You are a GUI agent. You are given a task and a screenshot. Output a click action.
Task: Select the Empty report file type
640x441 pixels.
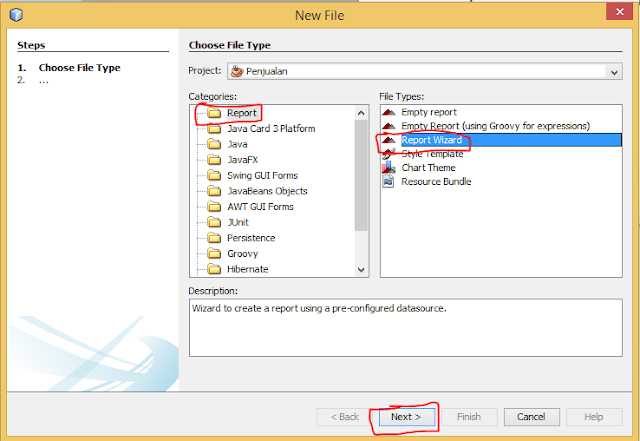(429, 112)
